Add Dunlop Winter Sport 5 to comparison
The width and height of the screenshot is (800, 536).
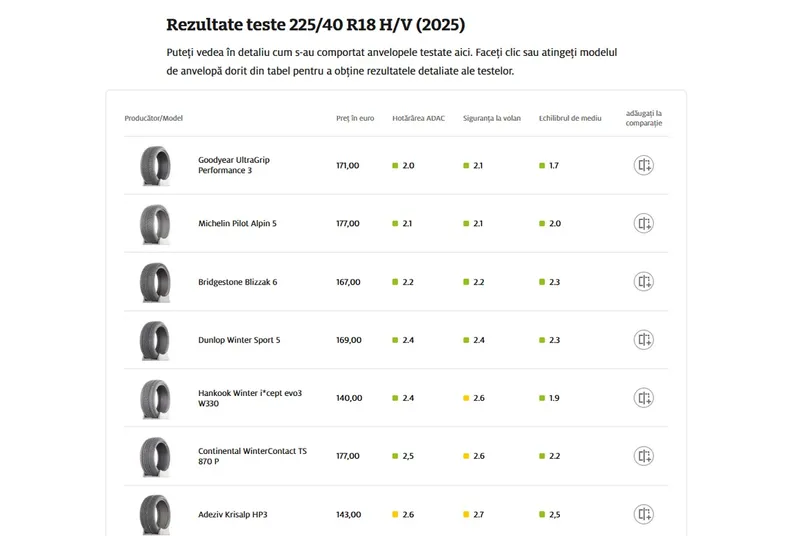pyautogui.click(x=644, y=340)
